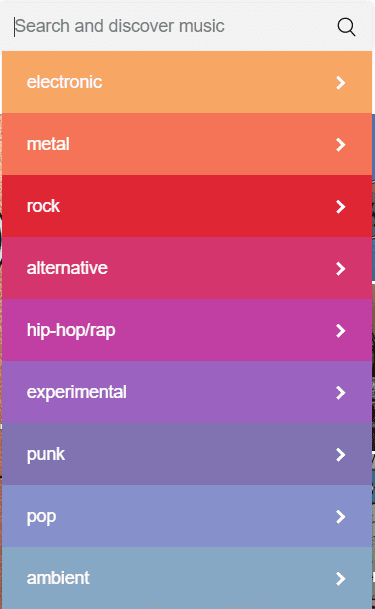Click the chevron beside alternative
375x609 pixels.
[x=340, y=268]
